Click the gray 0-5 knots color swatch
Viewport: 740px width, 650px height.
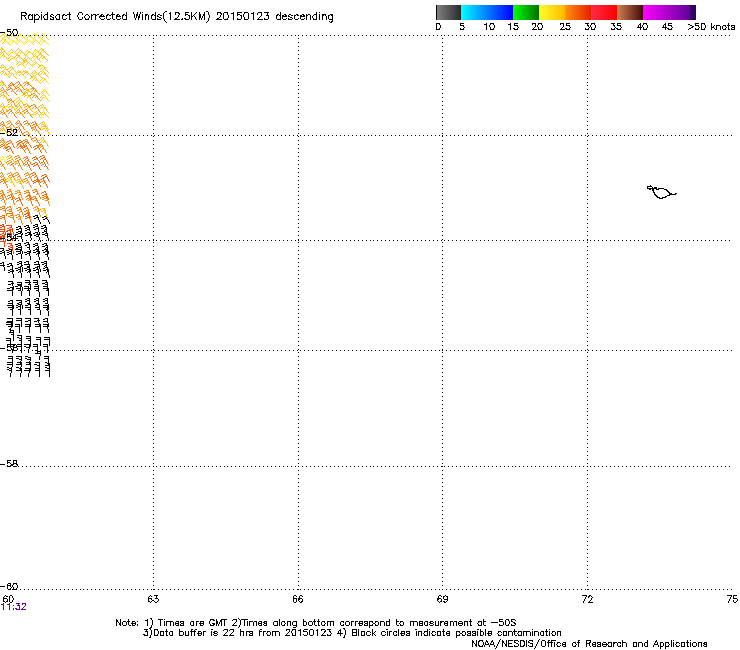tap(448, 12)
